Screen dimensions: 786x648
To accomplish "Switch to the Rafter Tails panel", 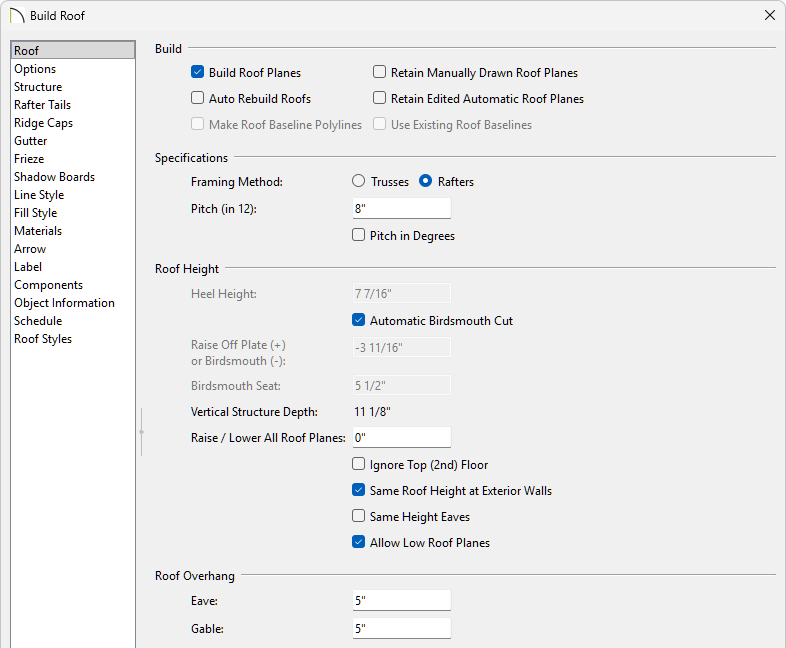I will tap(42, 105).
